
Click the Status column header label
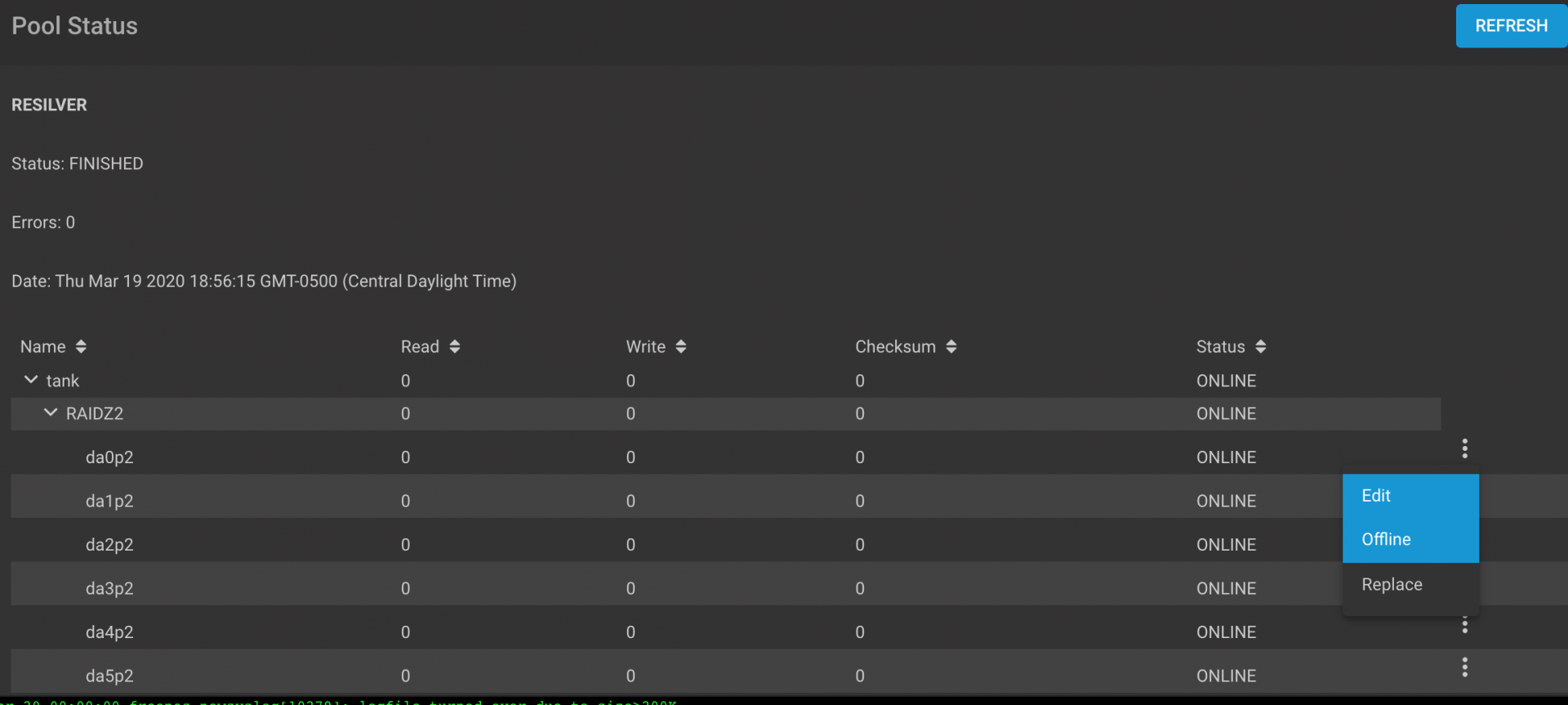pos(1220,346)
